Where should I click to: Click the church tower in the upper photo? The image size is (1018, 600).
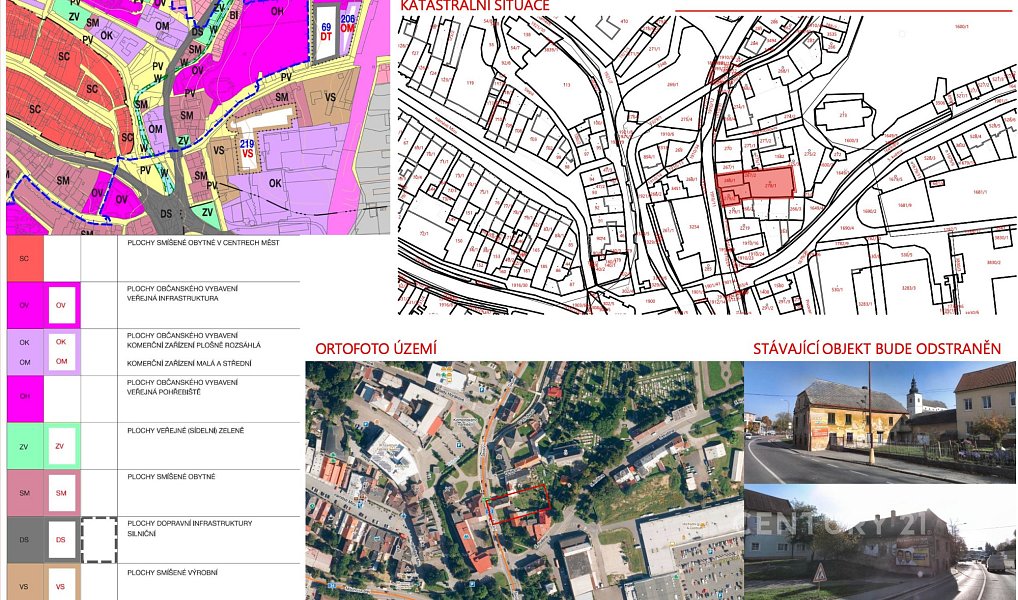[x=914, y=396]
